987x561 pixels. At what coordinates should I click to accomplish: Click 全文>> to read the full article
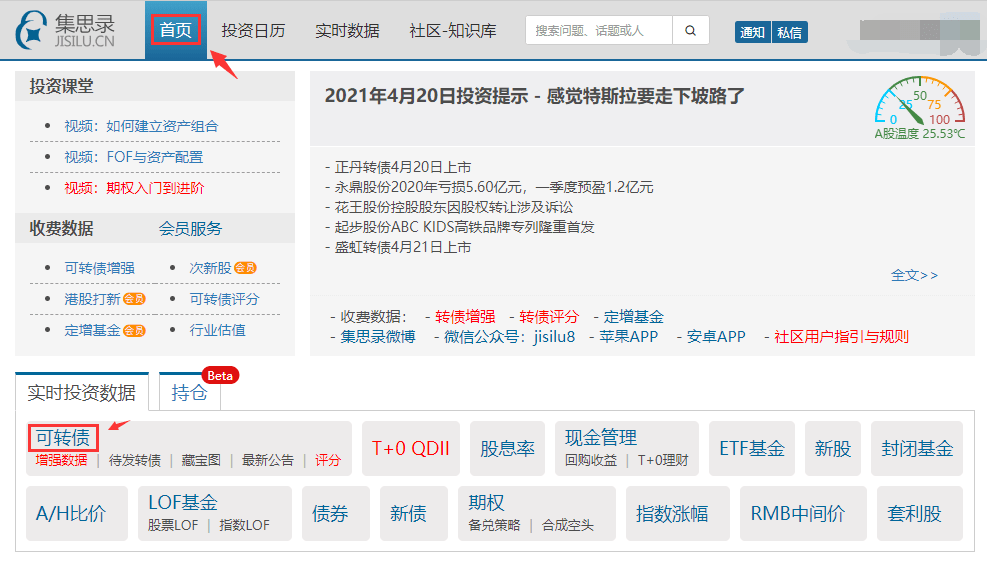point(914,275)
